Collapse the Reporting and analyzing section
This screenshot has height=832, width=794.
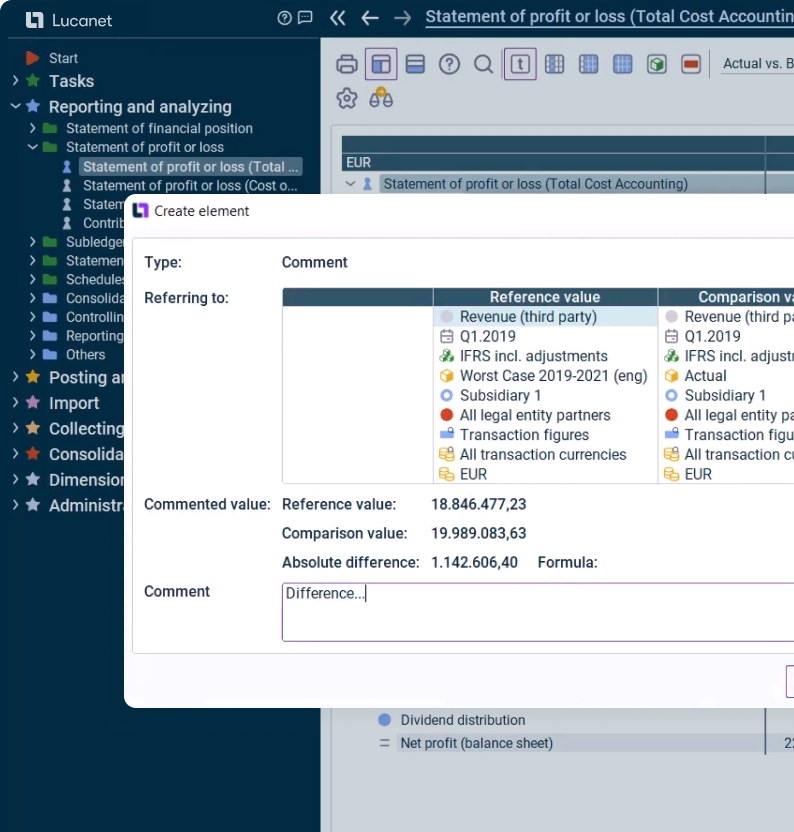[15, 107]
